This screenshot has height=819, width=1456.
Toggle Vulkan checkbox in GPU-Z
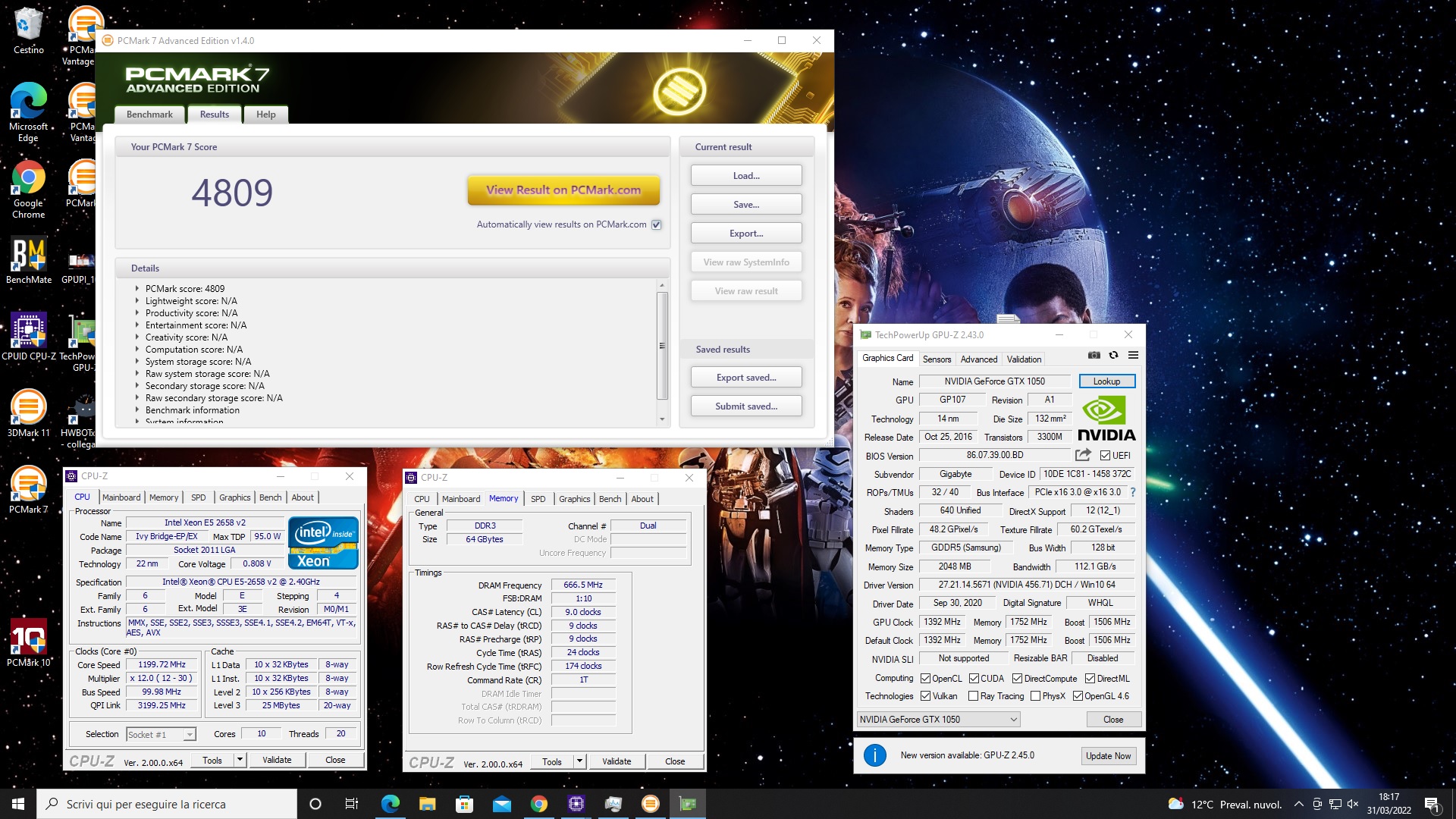point(925,696)
